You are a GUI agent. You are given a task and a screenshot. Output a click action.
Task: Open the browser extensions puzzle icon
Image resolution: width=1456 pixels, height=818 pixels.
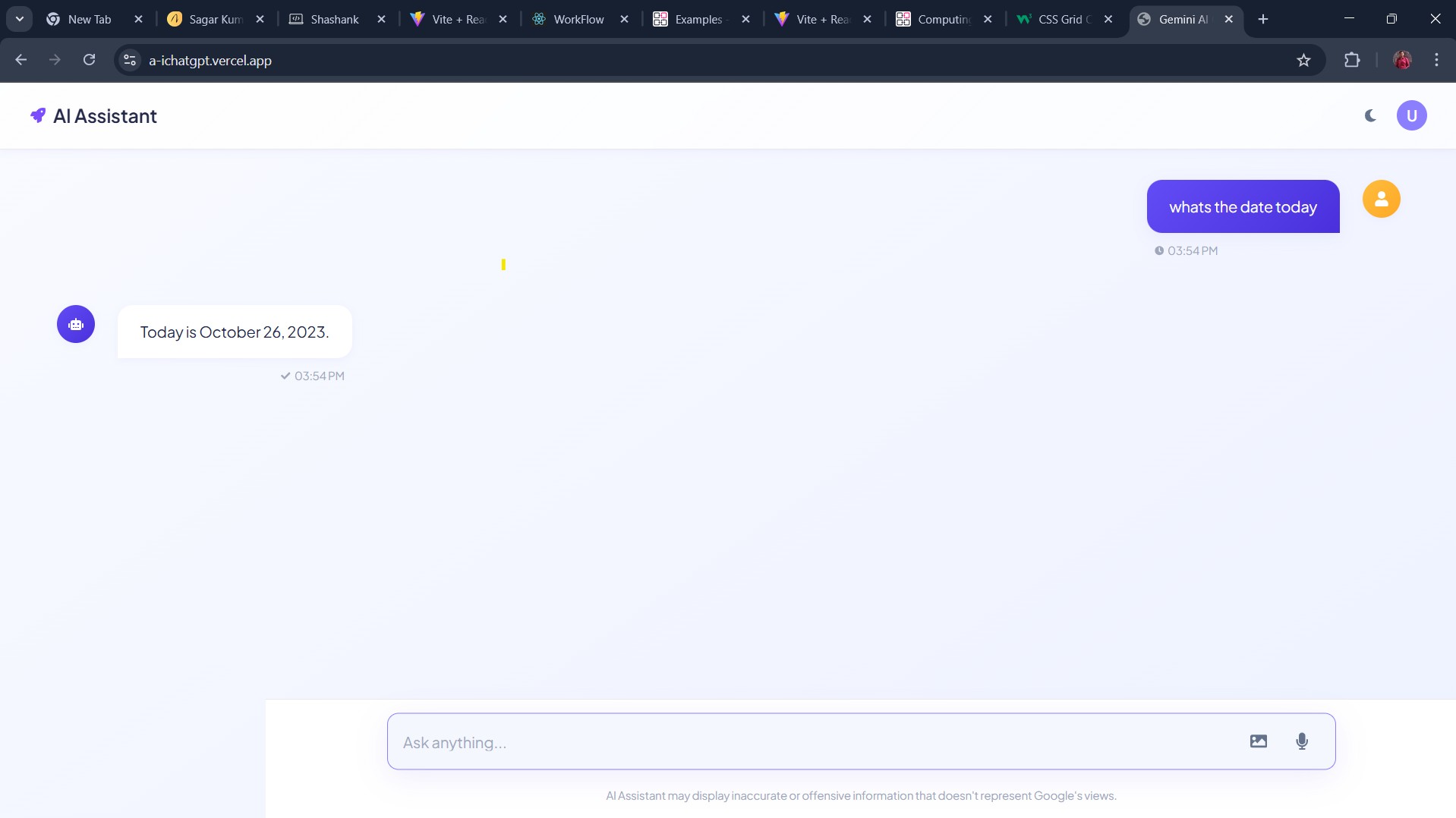[x=1351, y=60]
